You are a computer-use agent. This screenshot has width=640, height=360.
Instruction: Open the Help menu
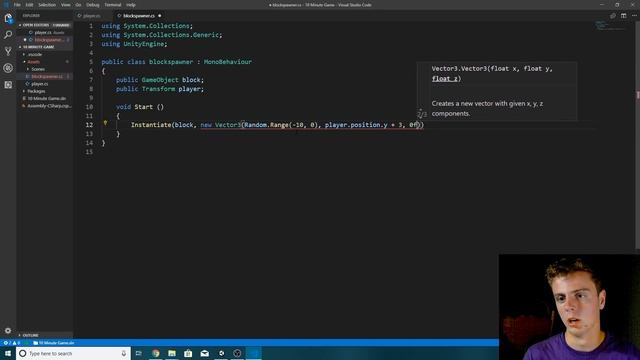(x=131, y=5)
